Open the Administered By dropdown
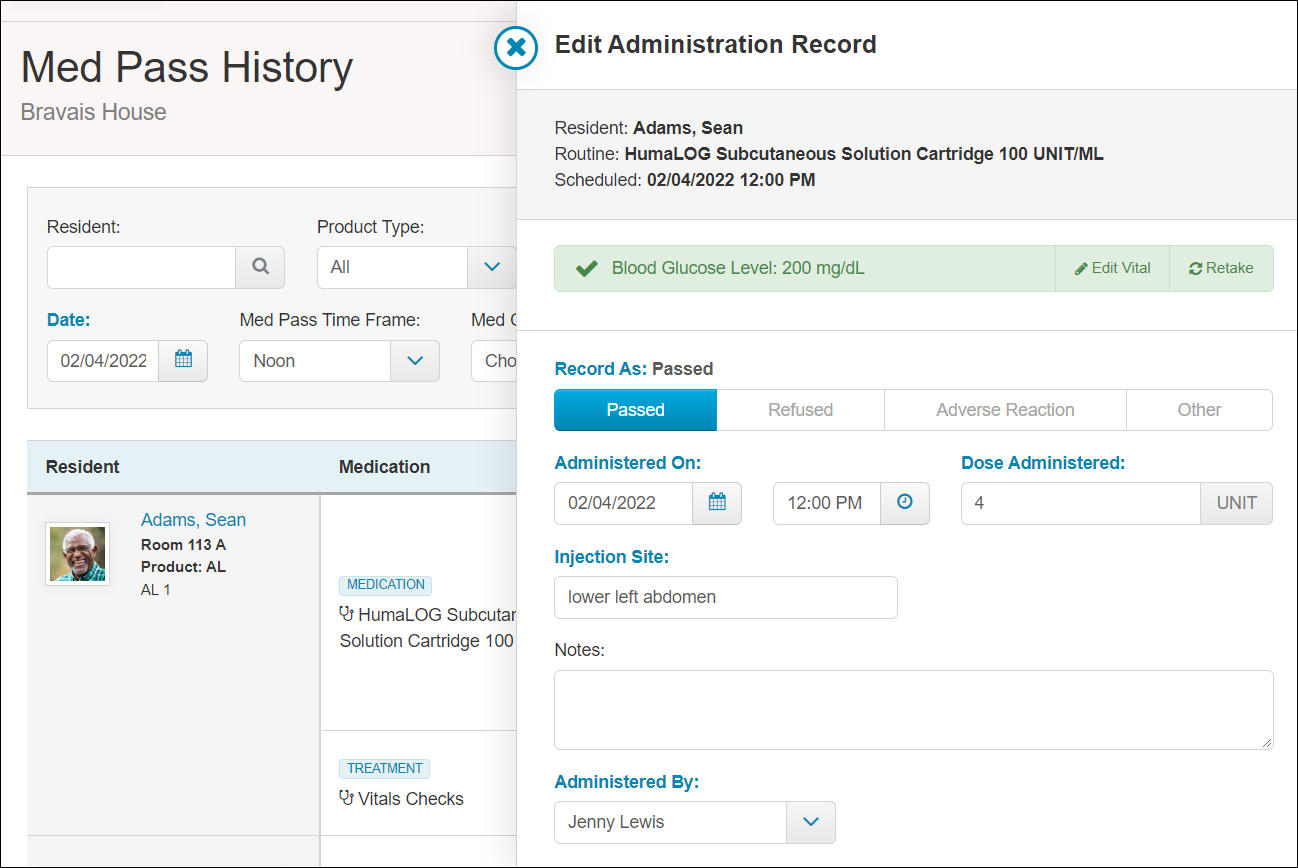The width and height of the screenshot is (1298, 868). coord(811,822)
